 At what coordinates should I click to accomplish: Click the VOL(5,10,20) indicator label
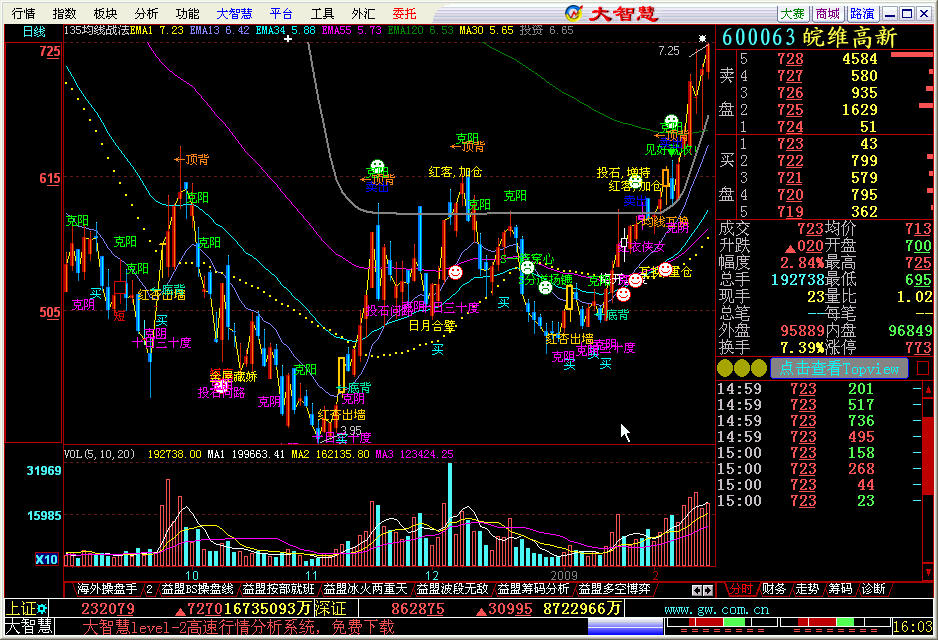tap(100, 454)
